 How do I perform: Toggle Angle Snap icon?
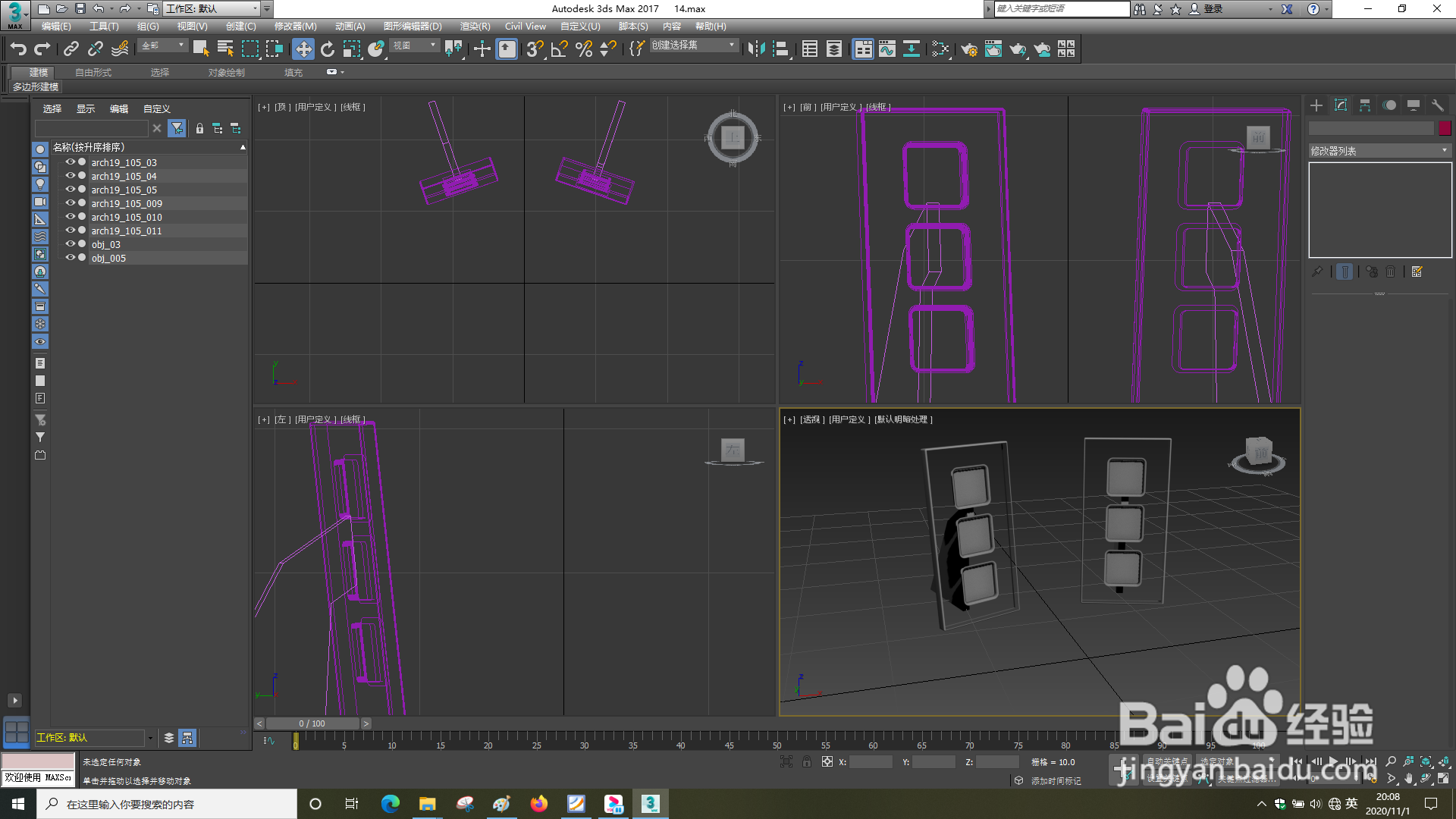click(x=559, y=49)
